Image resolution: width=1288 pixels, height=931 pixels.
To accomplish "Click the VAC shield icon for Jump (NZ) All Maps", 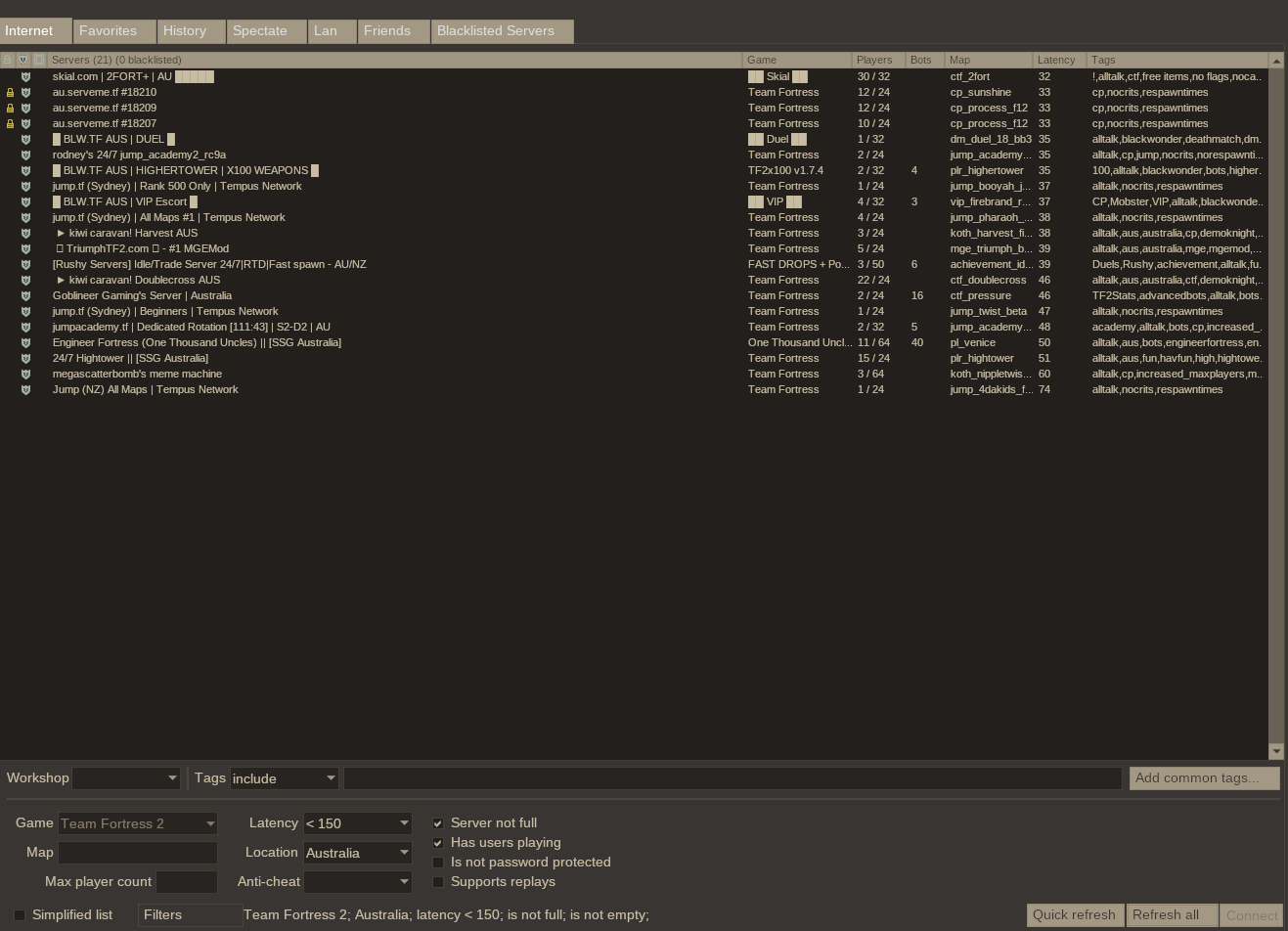I will [26, 389].
